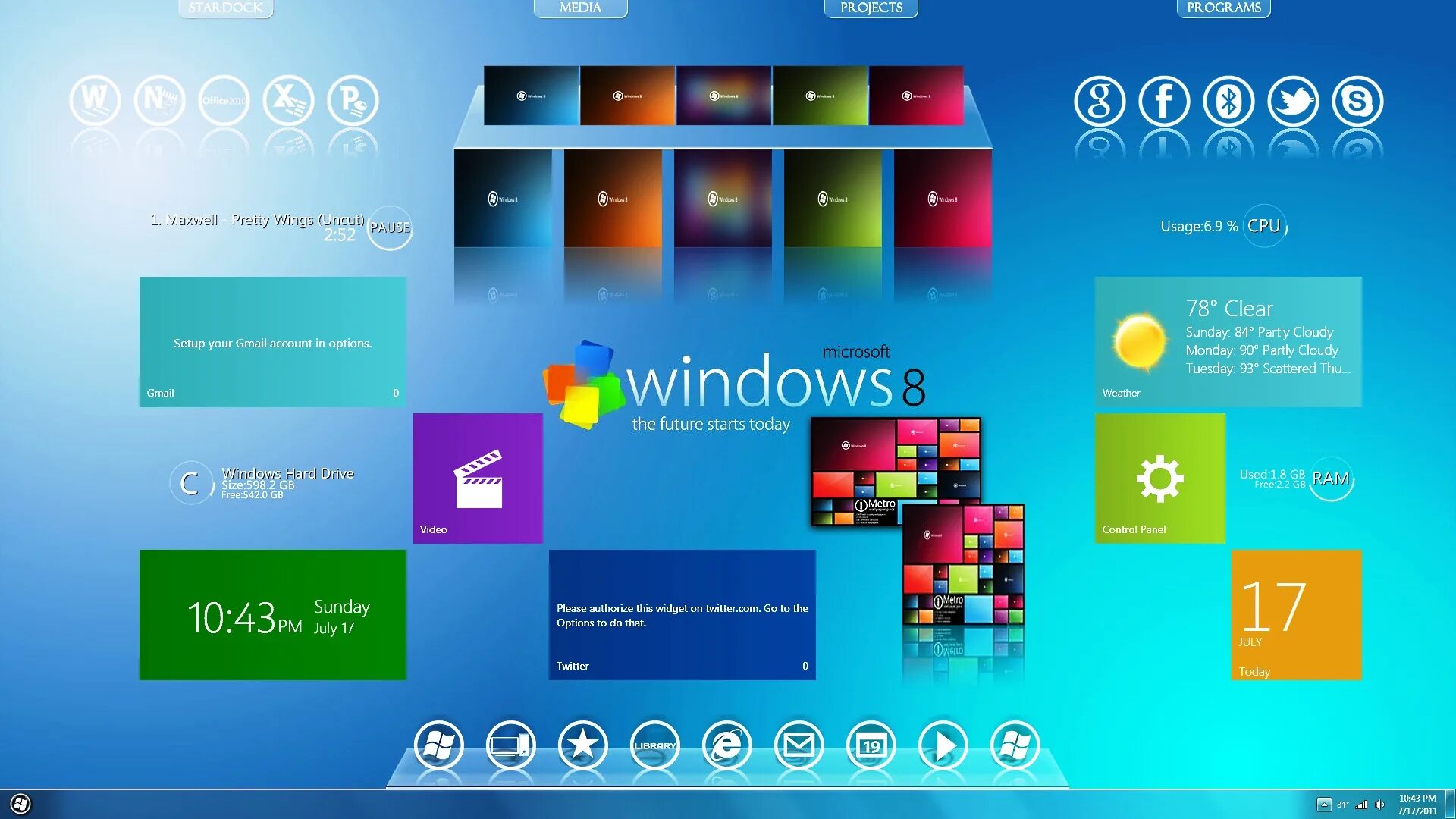Pause the Maxwell Pretty Wings song
This screenshot has height=819, width=1456.
[390, 227]
